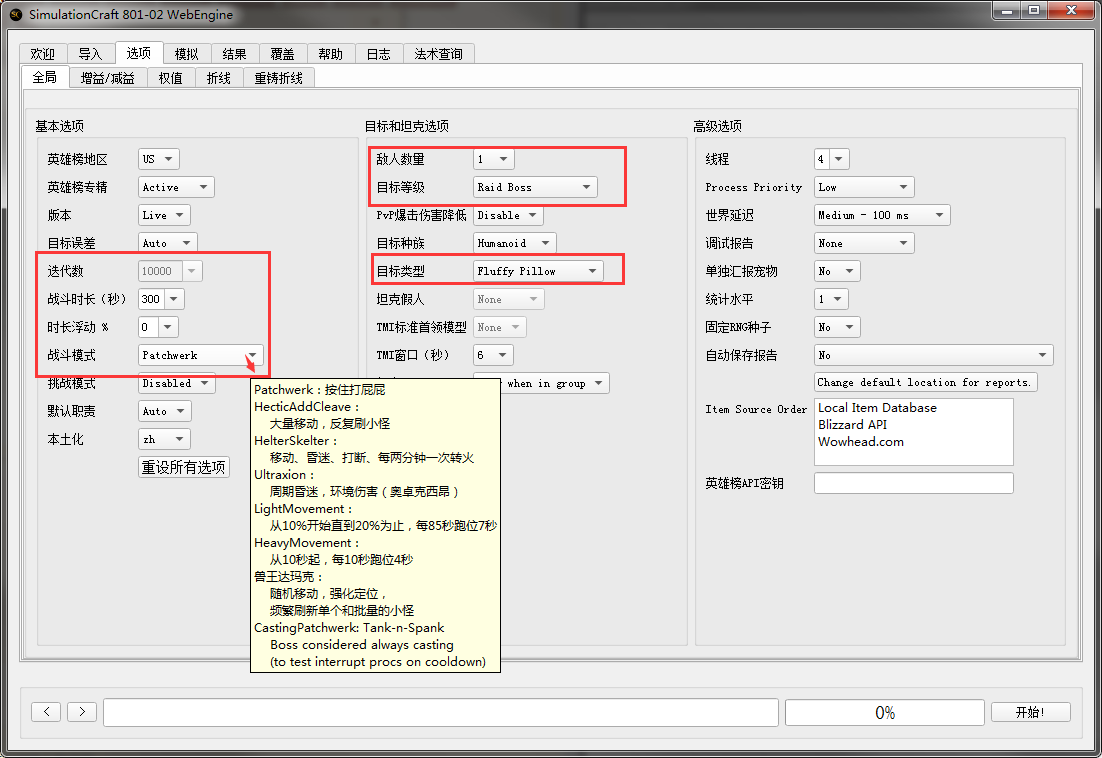The height and width of the screenshot is (758, 1102).
Task: Open the 目标种族 Humanoid dropdown
Action: 514,243
